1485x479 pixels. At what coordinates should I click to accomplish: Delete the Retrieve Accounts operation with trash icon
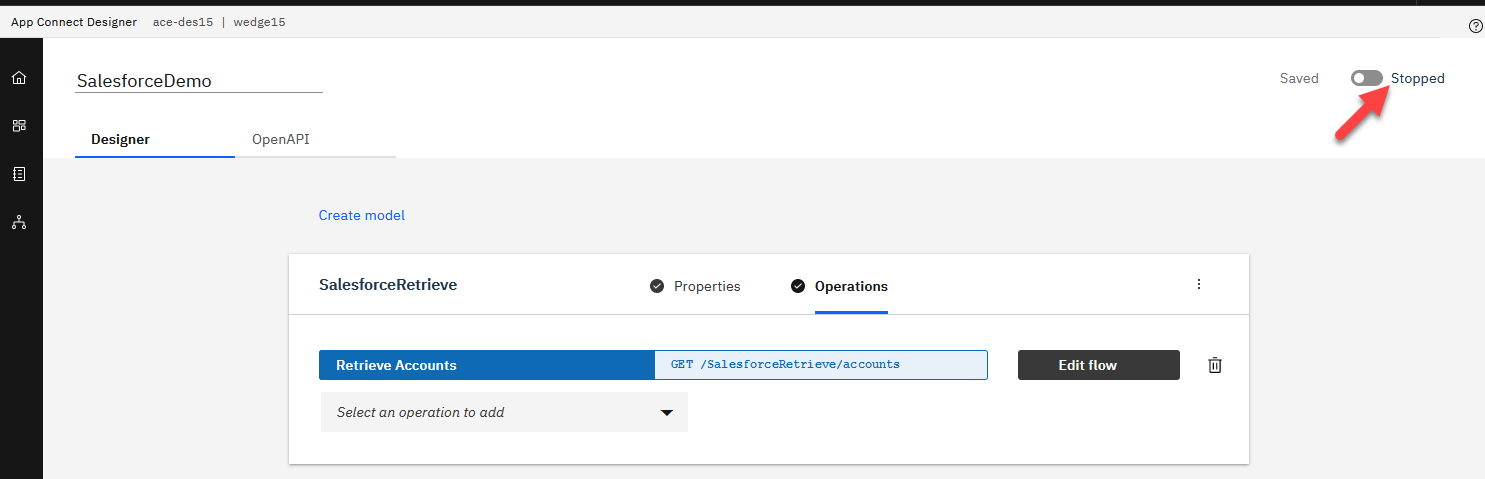pos(1215,365)
